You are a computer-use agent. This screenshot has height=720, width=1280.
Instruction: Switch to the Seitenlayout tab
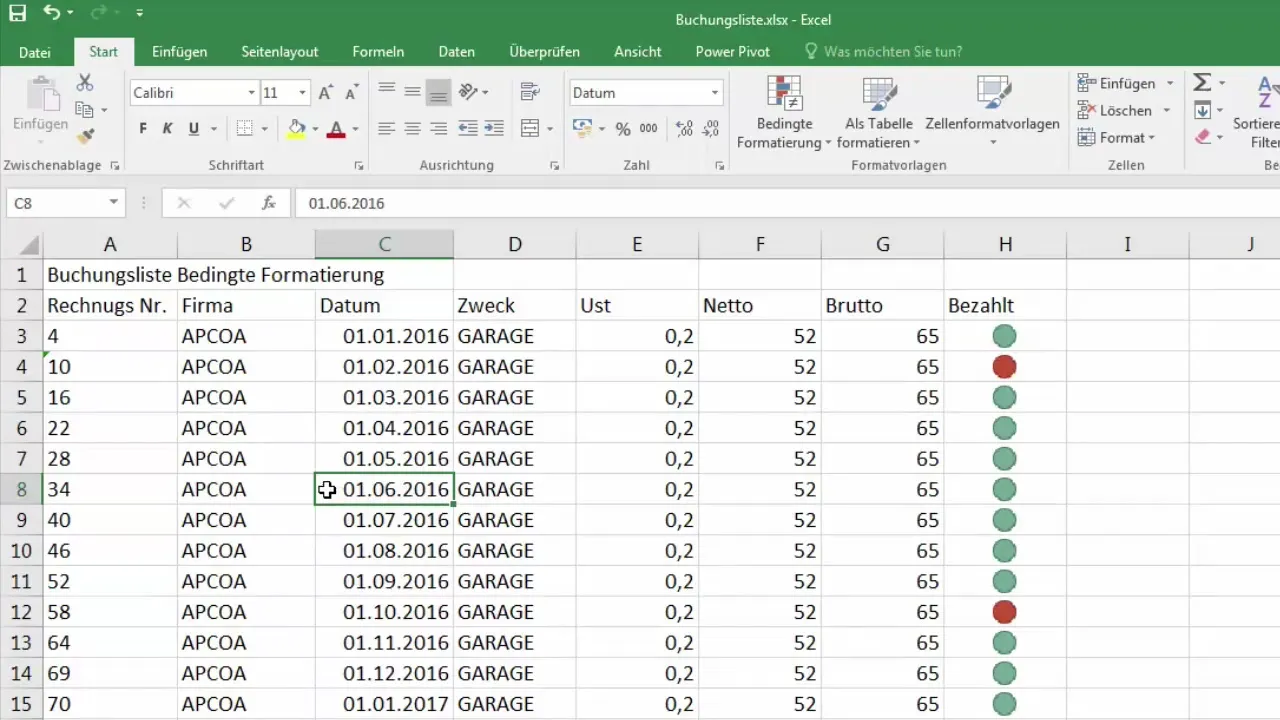click(280, 52)
